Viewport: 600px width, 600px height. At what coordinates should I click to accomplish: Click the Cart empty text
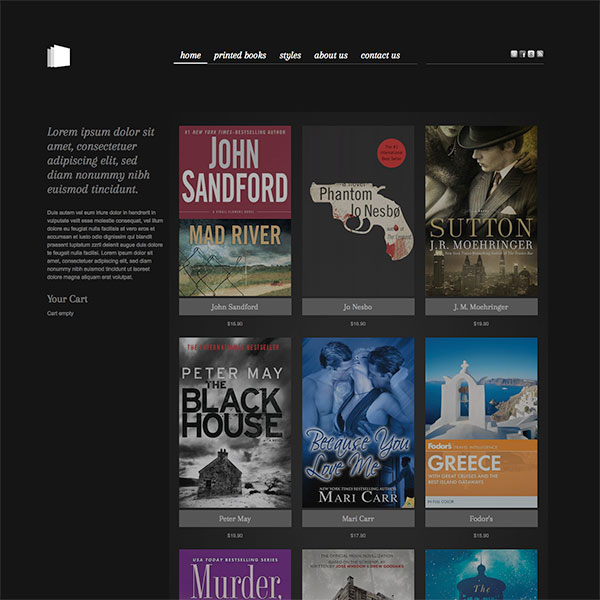click(60, 313)
